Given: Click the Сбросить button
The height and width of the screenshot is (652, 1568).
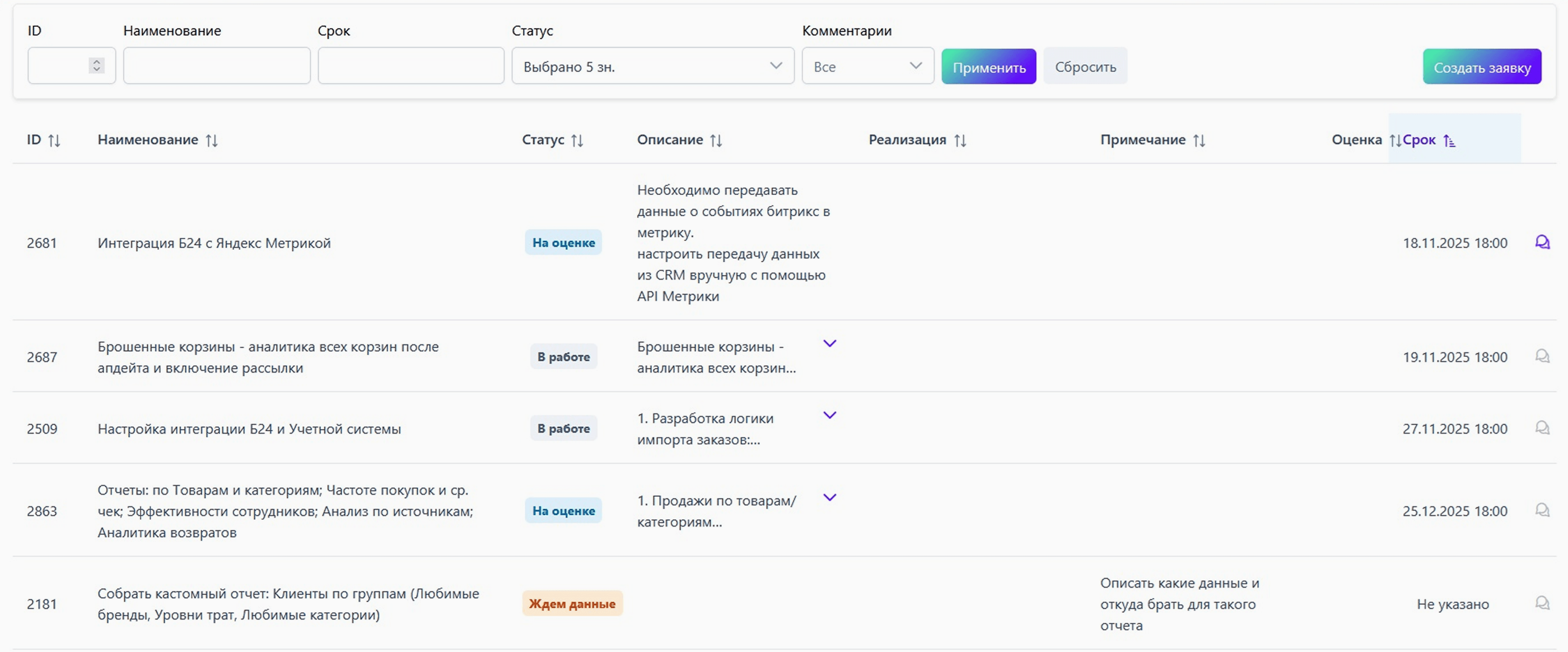Looking at the screenshot, I should click(1085, 66).
